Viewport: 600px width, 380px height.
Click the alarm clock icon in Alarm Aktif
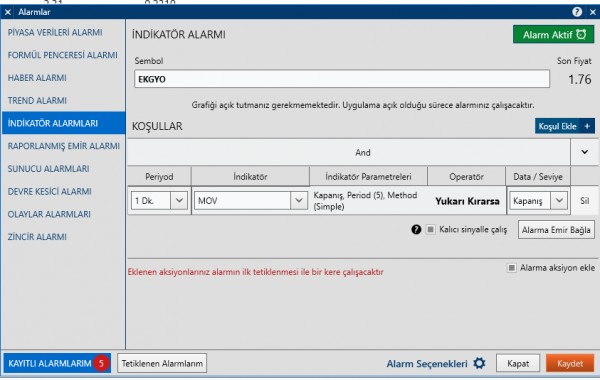pos(581,34)
